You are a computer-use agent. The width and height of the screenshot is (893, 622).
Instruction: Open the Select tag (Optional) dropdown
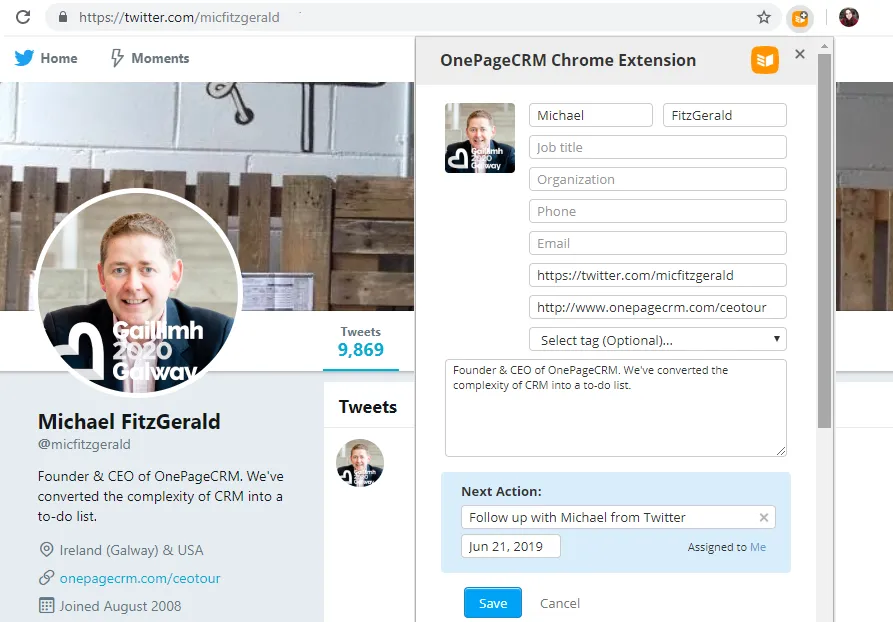658,339
